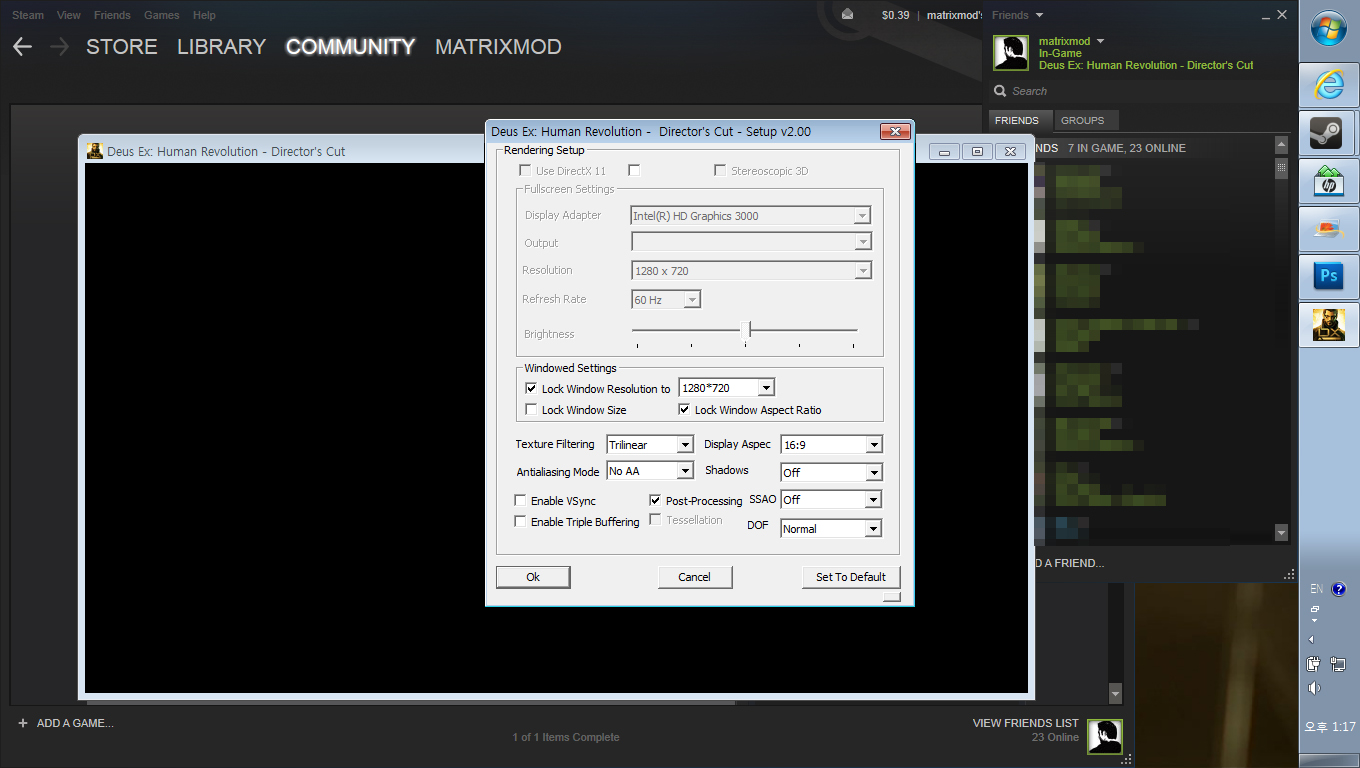Screen dimensions: 1360x768
Task: Switch to the GROUPS tab
Action: [x=1083, y=120]
